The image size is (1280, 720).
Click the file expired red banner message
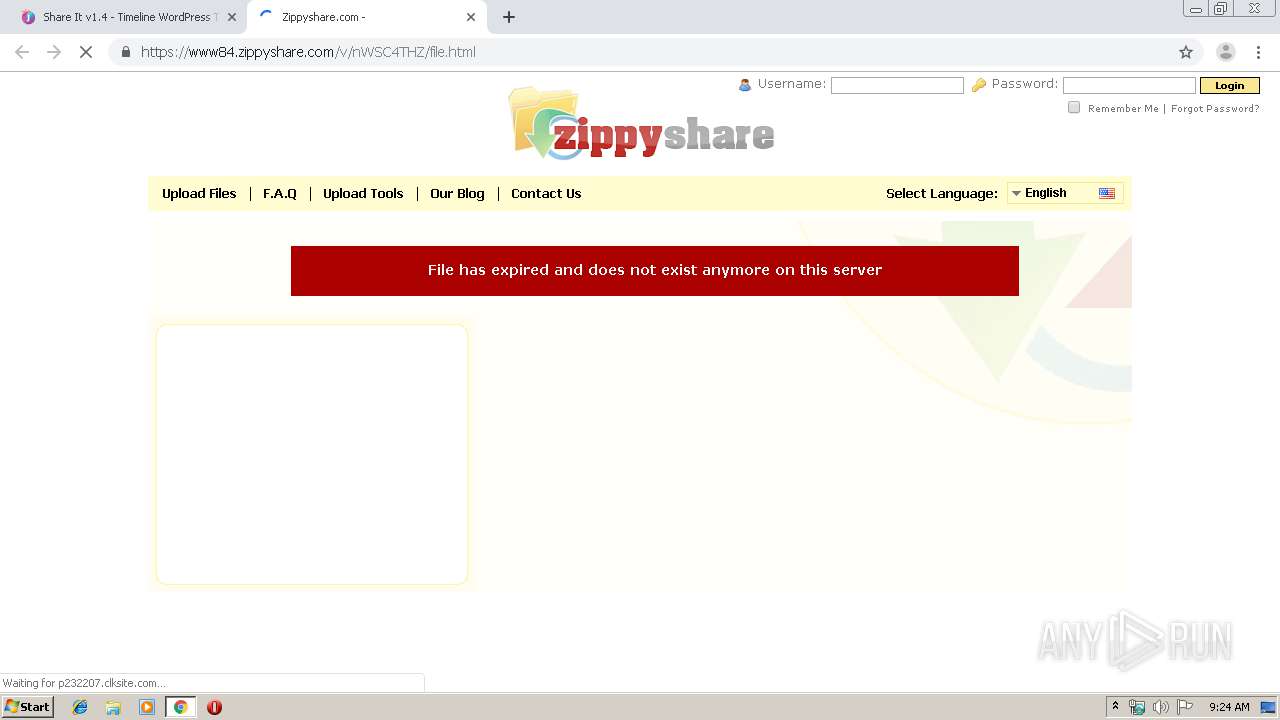pyautogui.click(x=655, y=270)
